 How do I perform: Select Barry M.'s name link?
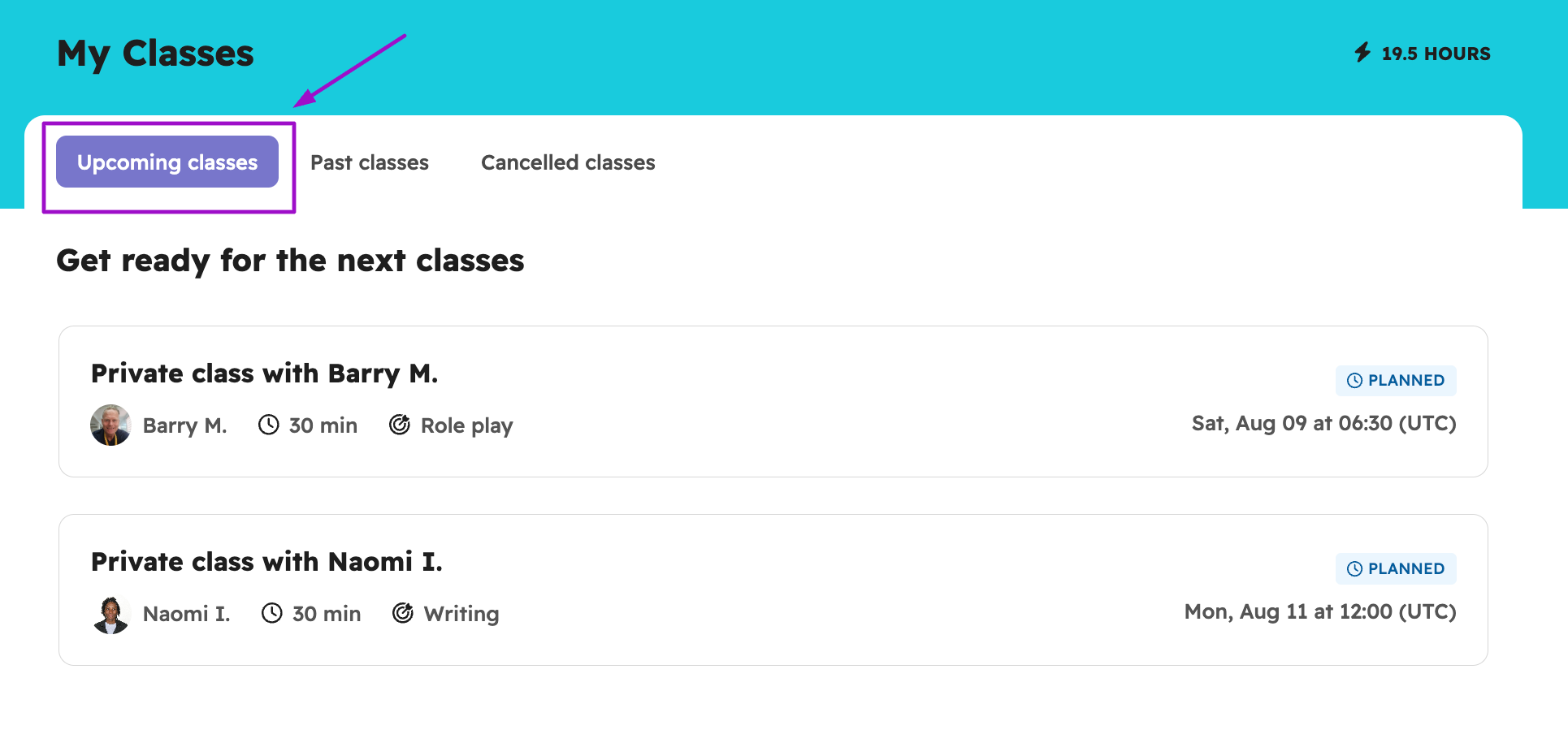point(184,425)
